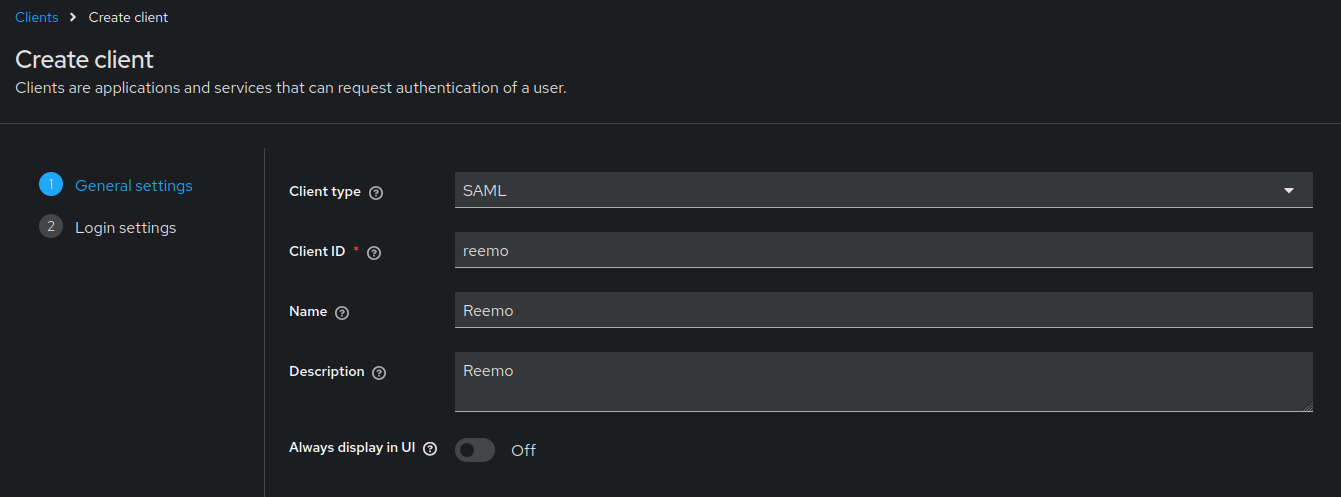Go to General settings step

tap(134, 185)
